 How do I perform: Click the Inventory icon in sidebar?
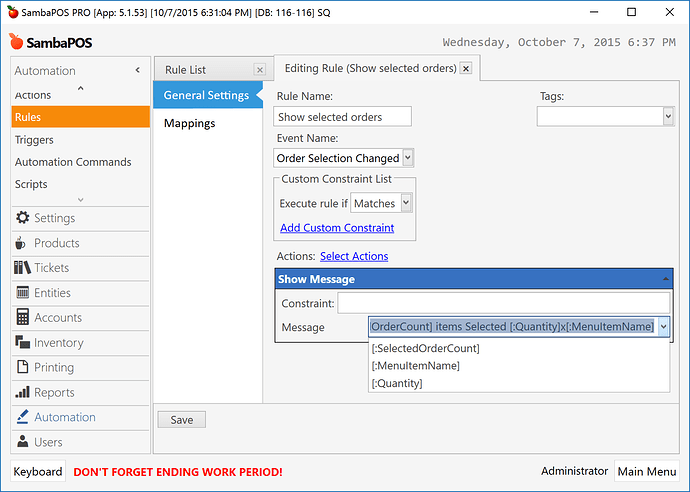pos(22,342)
